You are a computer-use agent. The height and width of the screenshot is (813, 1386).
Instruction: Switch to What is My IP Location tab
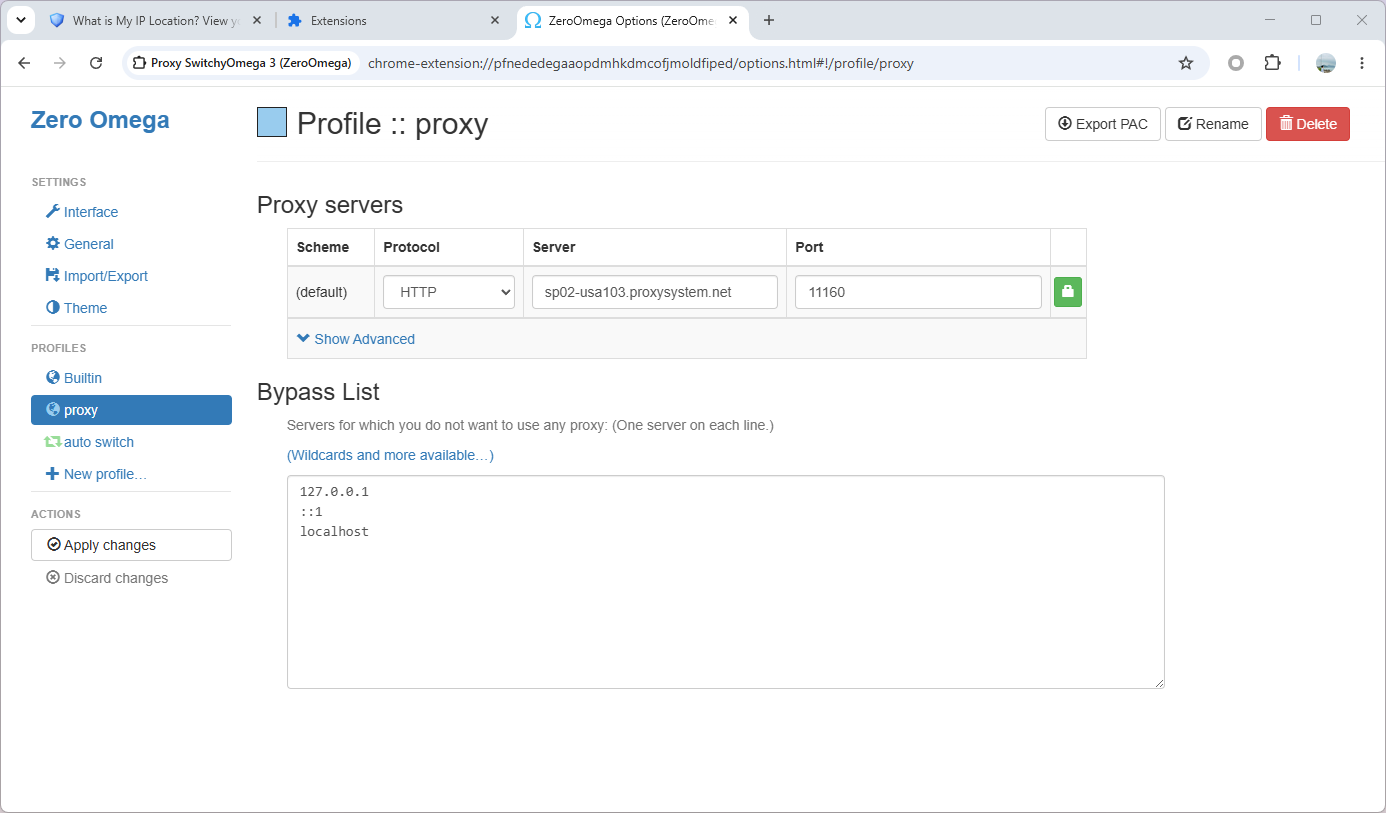click(157, 20)
